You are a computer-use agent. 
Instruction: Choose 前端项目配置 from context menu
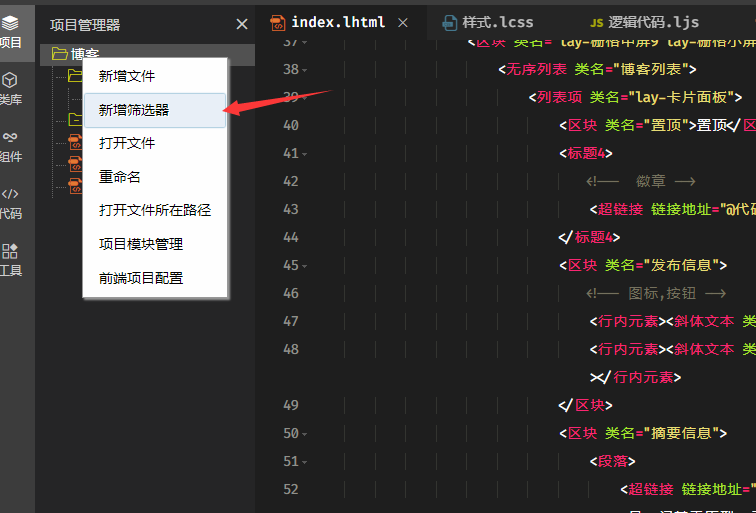pyautogui.click(x=155, y=278)
